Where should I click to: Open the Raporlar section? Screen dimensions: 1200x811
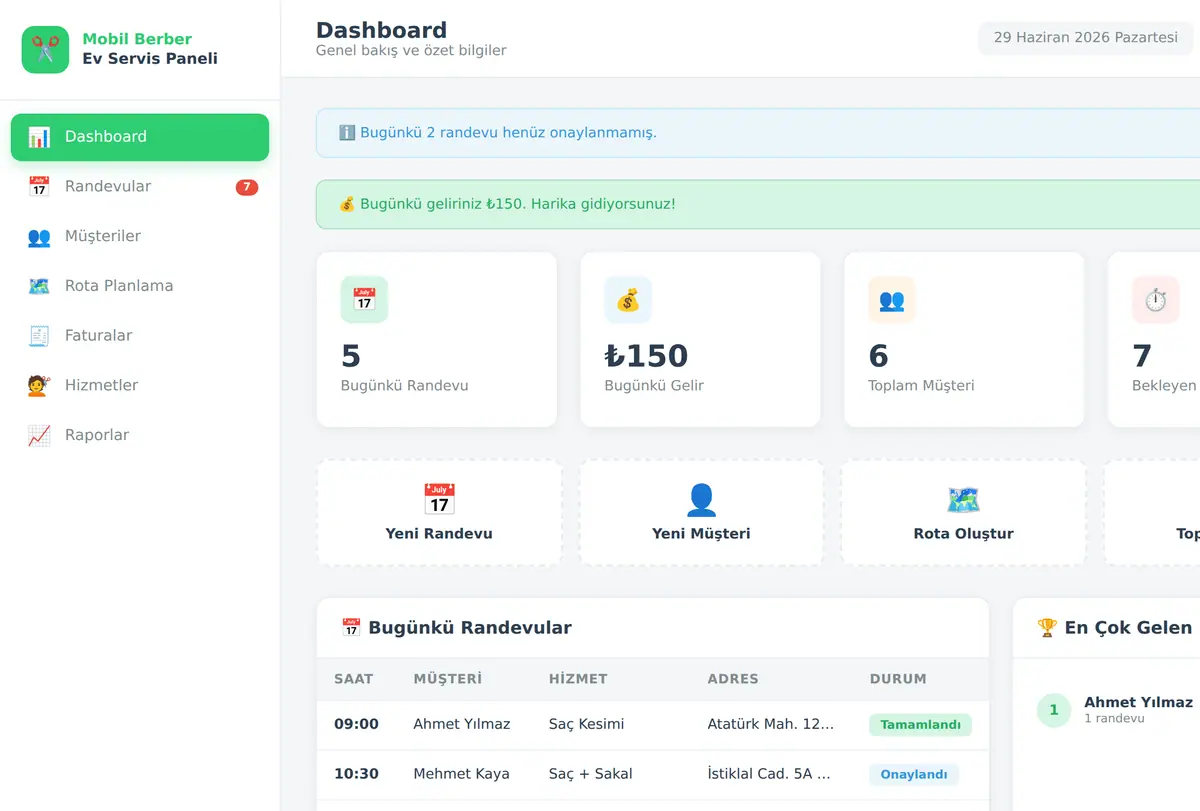tap(140, 436)
